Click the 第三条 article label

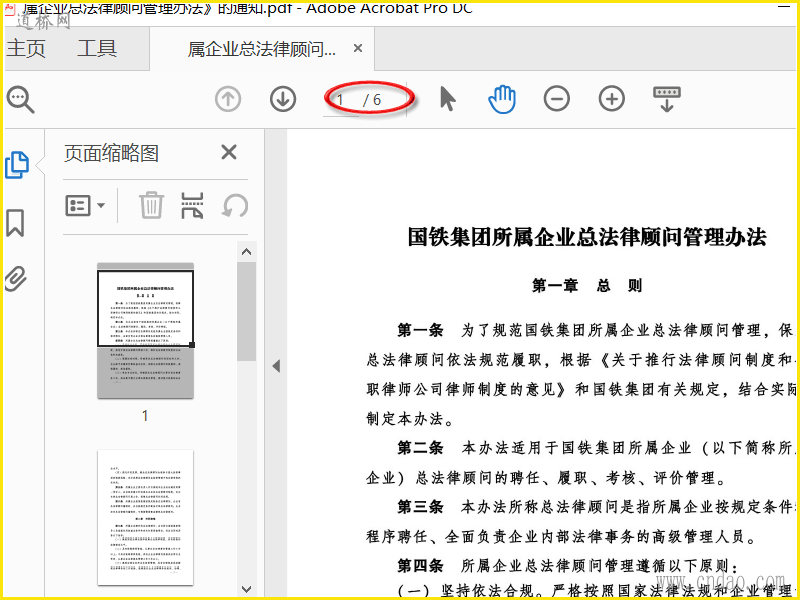pyautogui.click(x=420, y=507)
